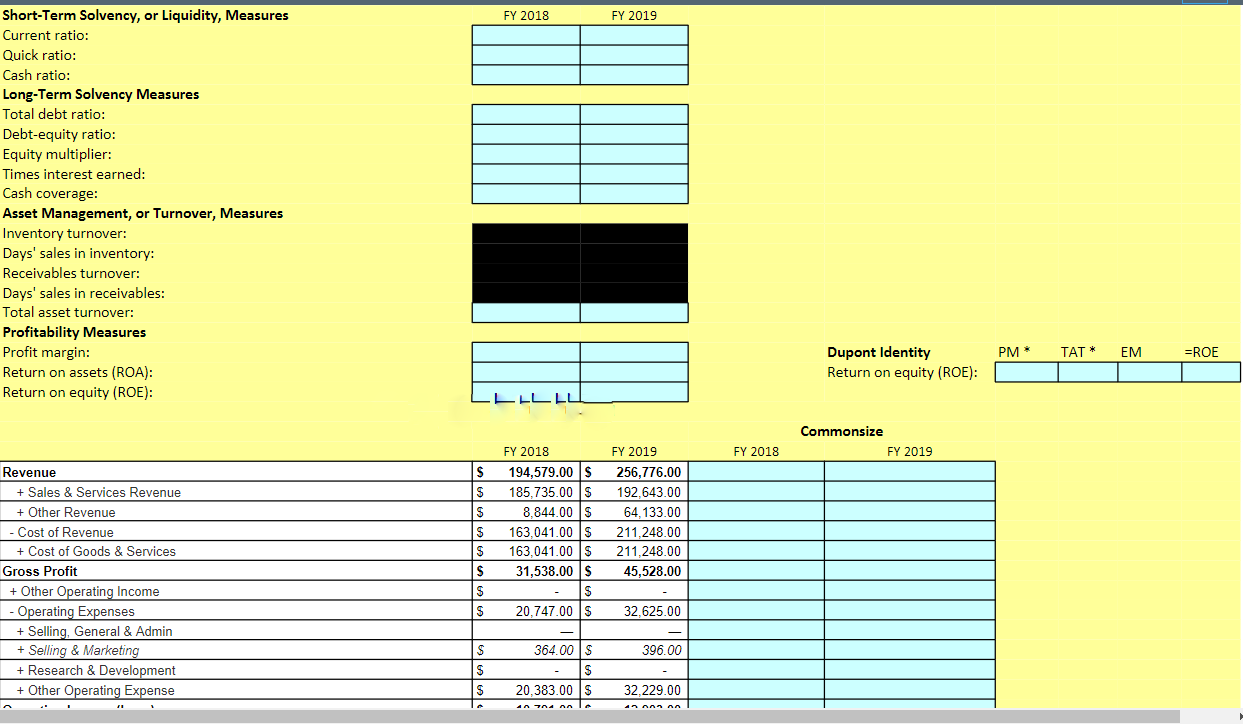Image resolution: width=1243 pixels, height=724 pixels.
Task: Select the Times interest earned FY 2019 cell
Action: tap(634, 173)
